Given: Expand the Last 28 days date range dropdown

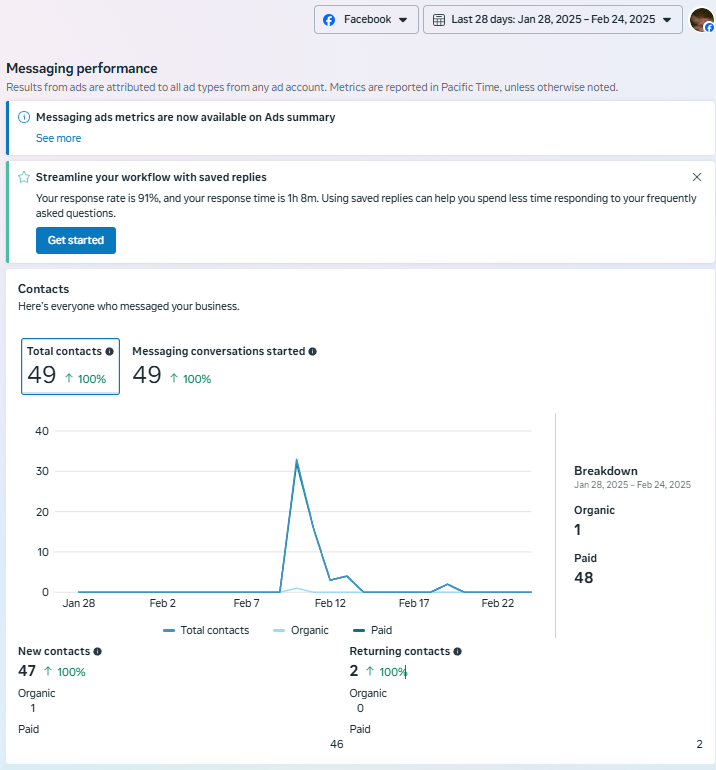Looking at the screenshot, I should coord(553,20).
